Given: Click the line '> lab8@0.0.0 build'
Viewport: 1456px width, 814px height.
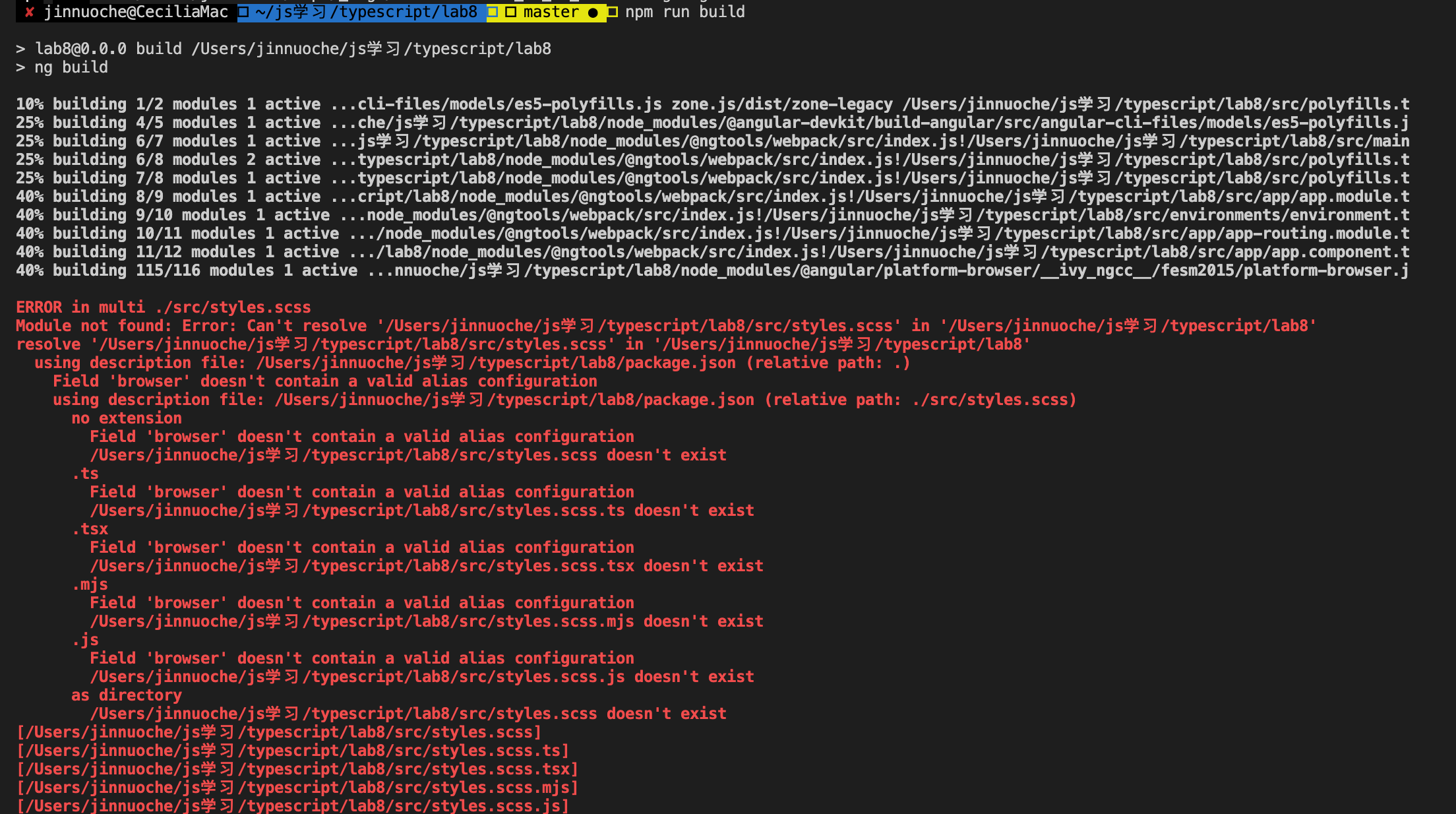Looking at the screenshot, I should (284, 49).
